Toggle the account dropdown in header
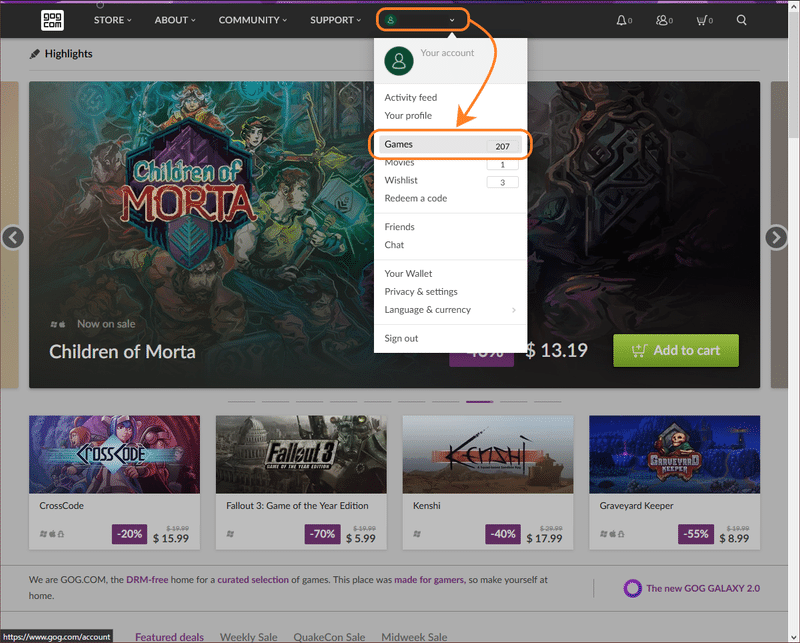The image size is (800, 643). pos(422,20)
